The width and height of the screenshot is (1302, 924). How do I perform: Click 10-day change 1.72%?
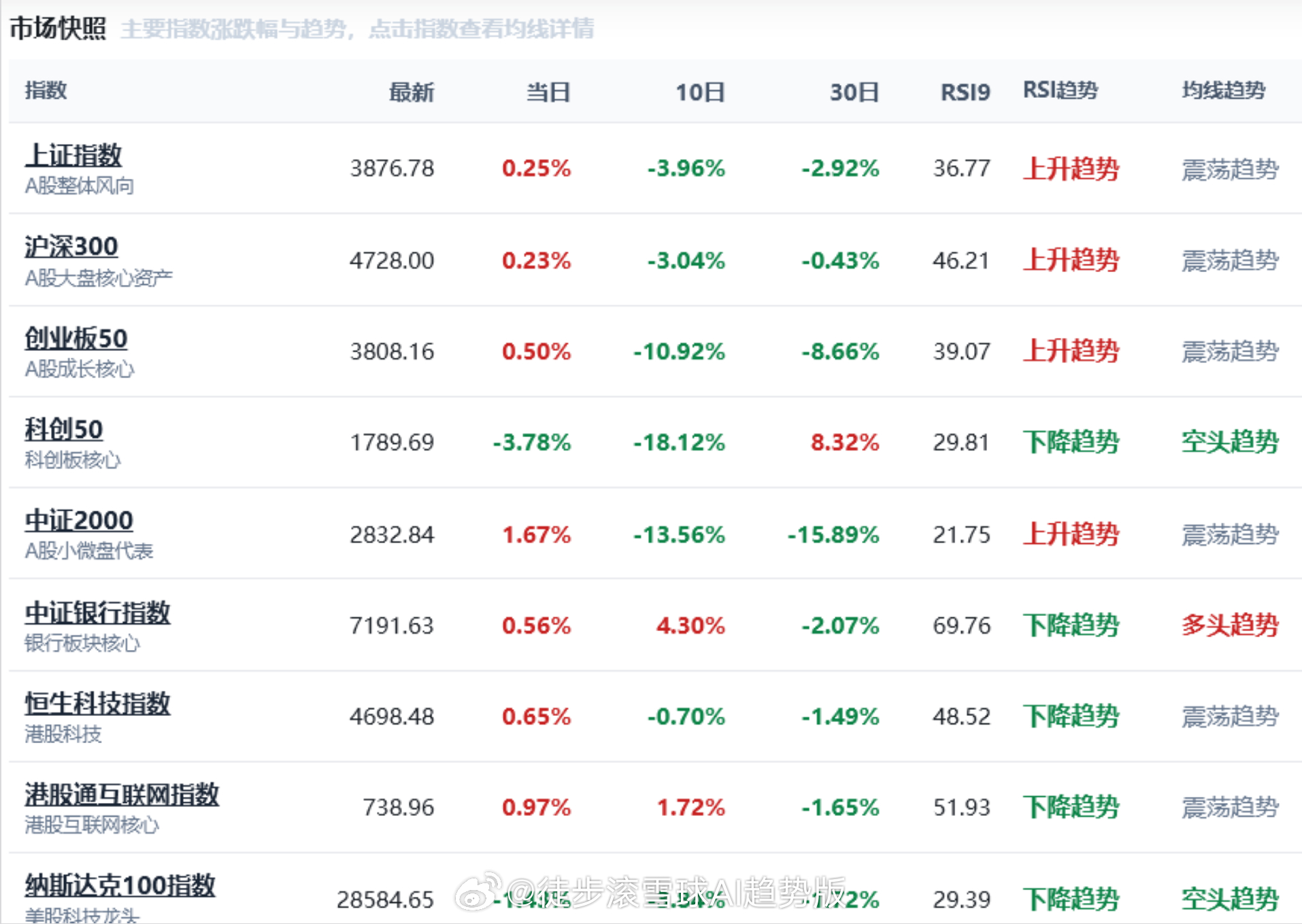[x=690, y=808]
